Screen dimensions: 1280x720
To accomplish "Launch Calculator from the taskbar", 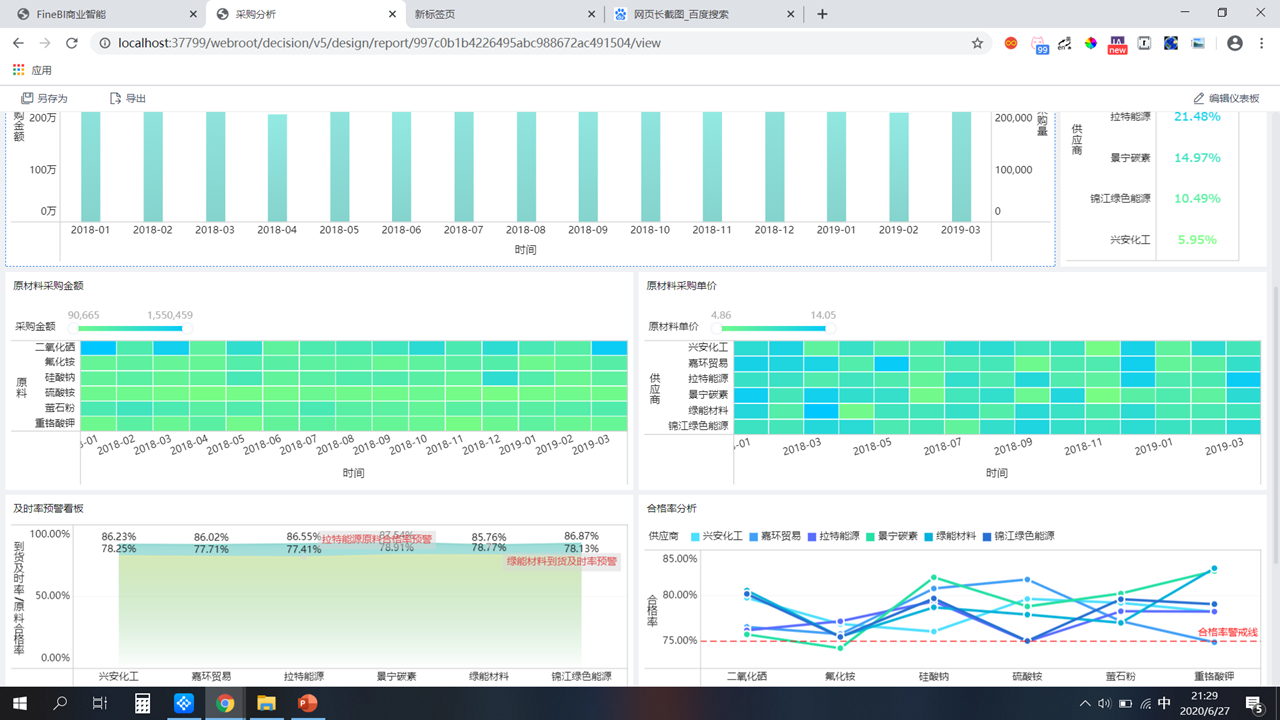I will [143, 703].
